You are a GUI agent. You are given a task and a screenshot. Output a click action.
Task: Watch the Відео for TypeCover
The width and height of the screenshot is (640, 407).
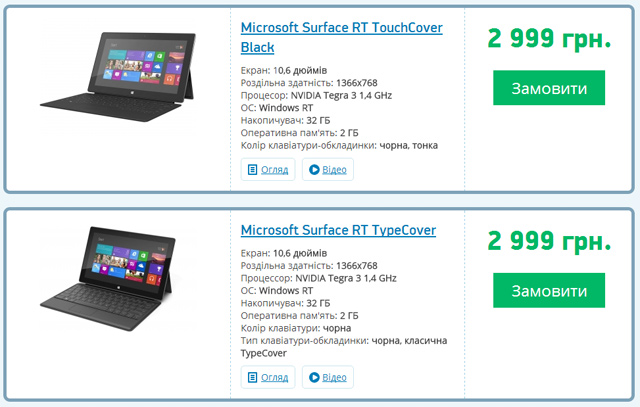[328, 377]
